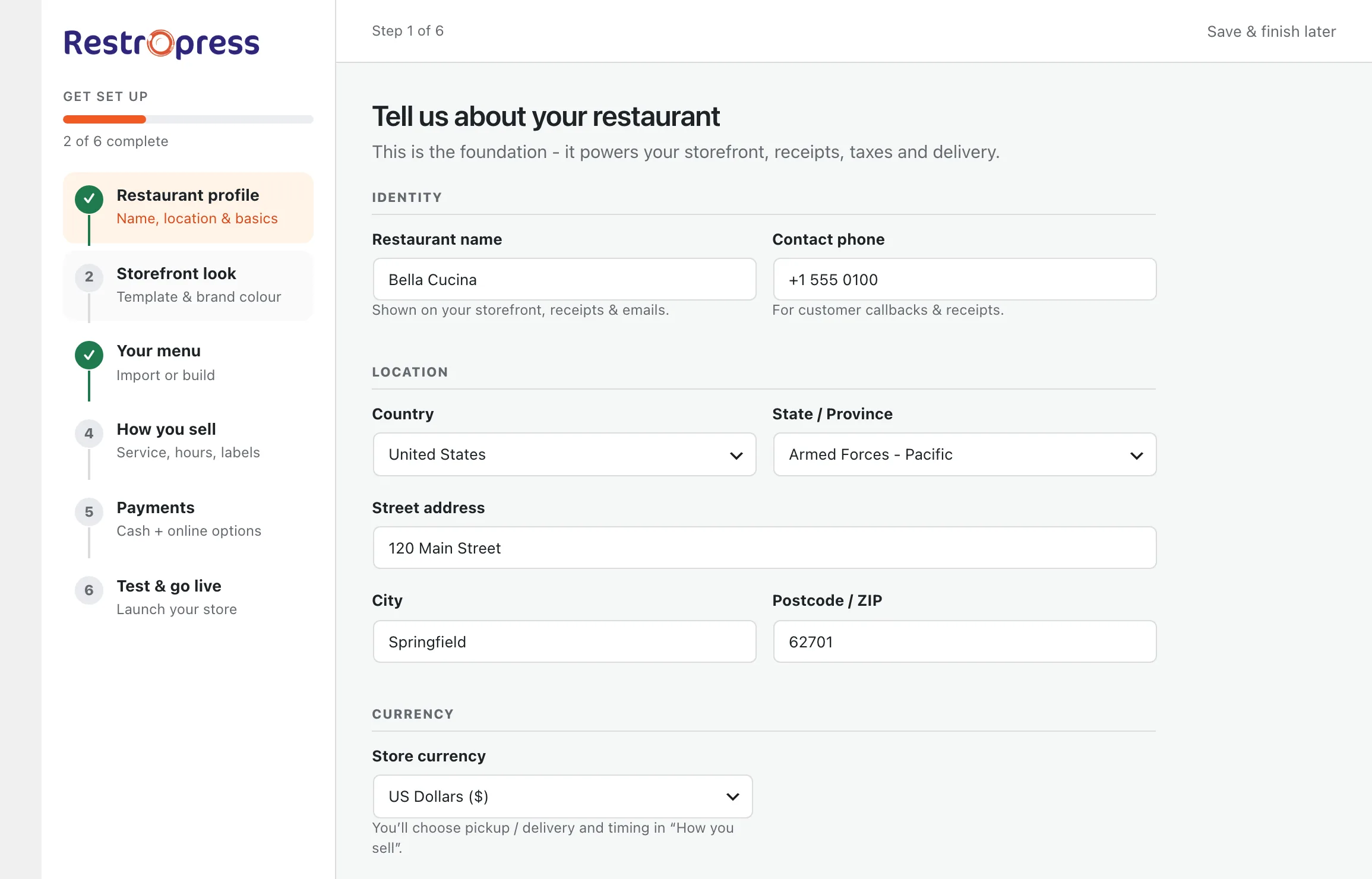This screenshot has width=1372, height=879.
Task: Click the Store currency chevron arrow
Action: pos(732,797)
